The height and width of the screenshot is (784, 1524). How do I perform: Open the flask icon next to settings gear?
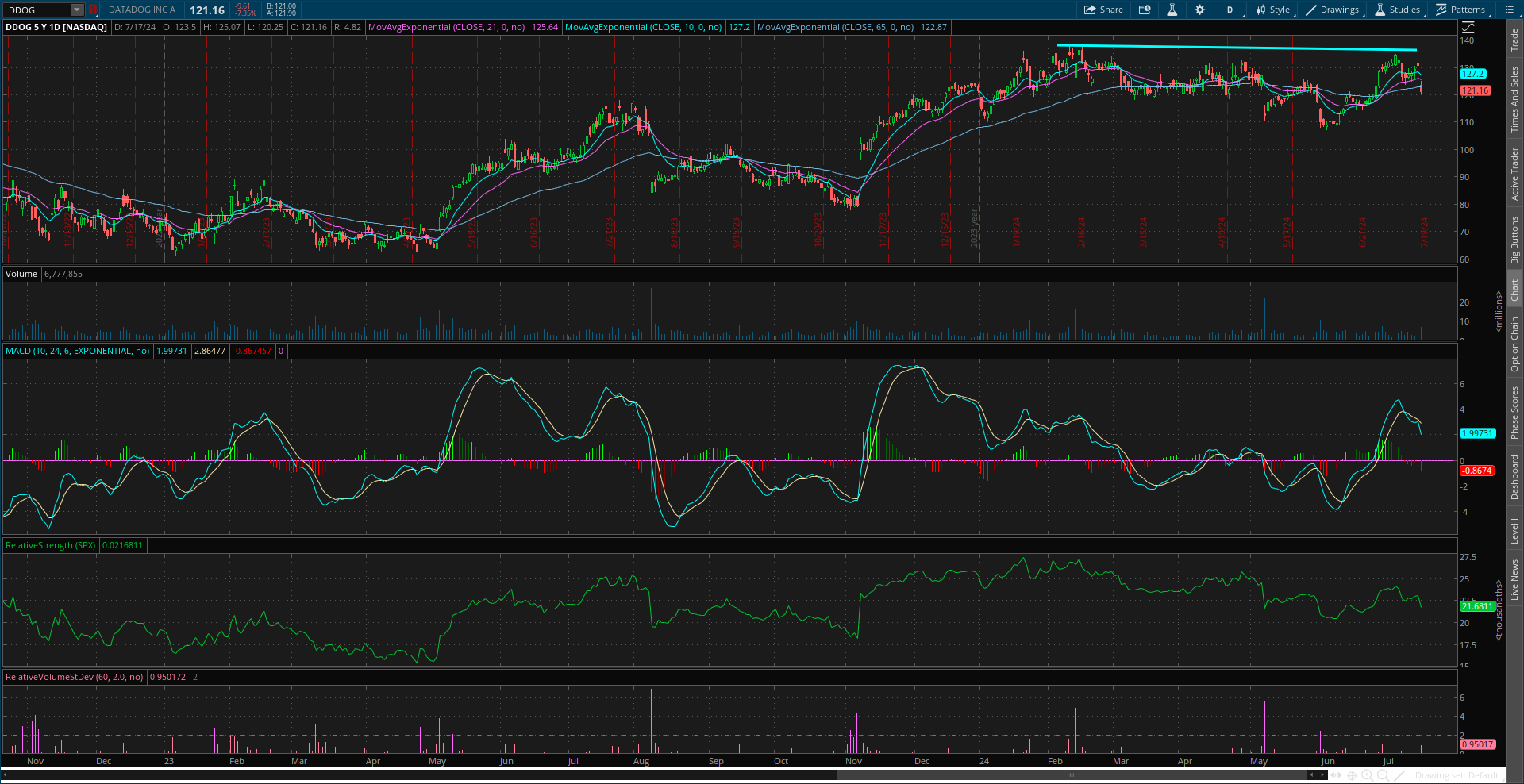pyautogui.click(x=1172, y=10)
